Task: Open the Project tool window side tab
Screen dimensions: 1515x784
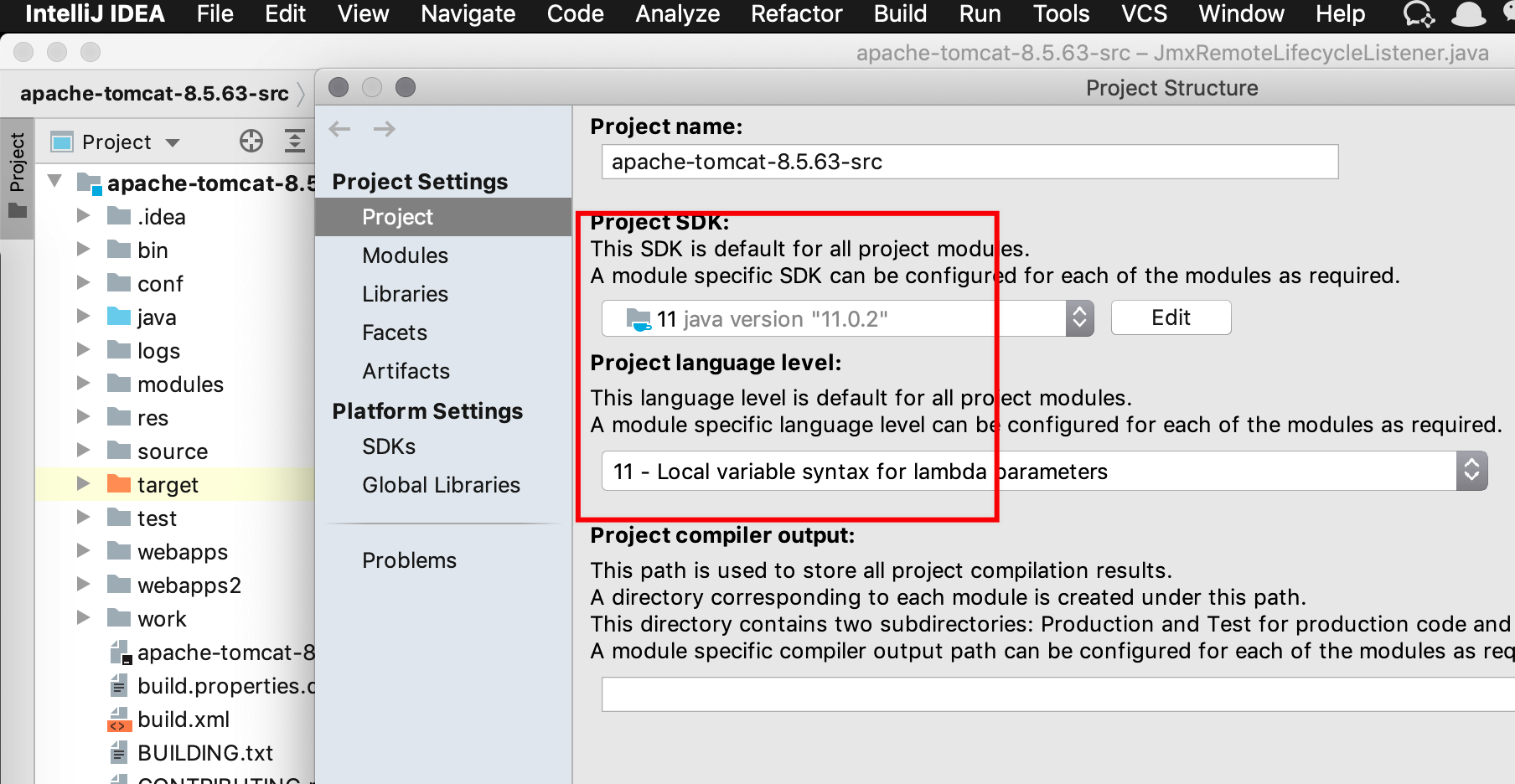Action: (17, 174)
